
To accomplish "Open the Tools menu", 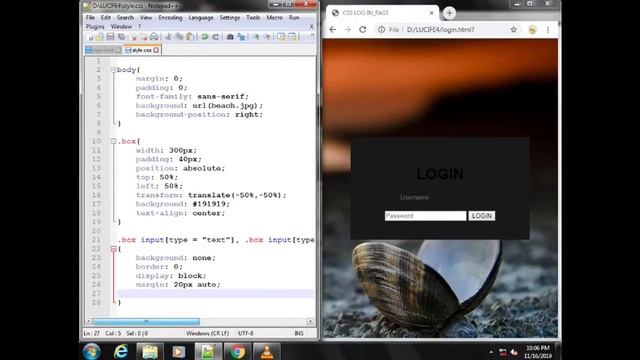I will [253, 18].
